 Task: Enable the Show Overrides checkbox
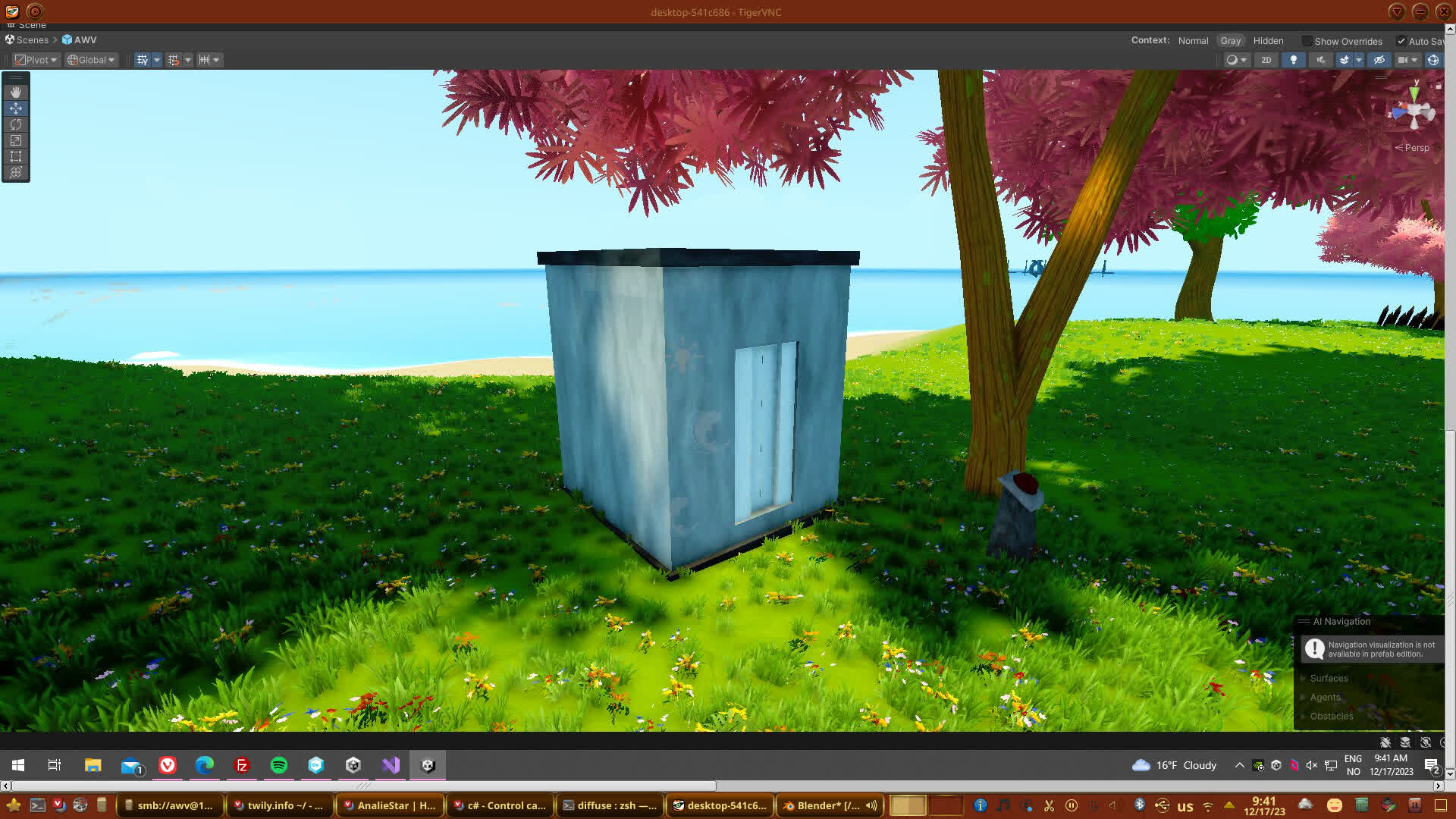pos(1307,41)
